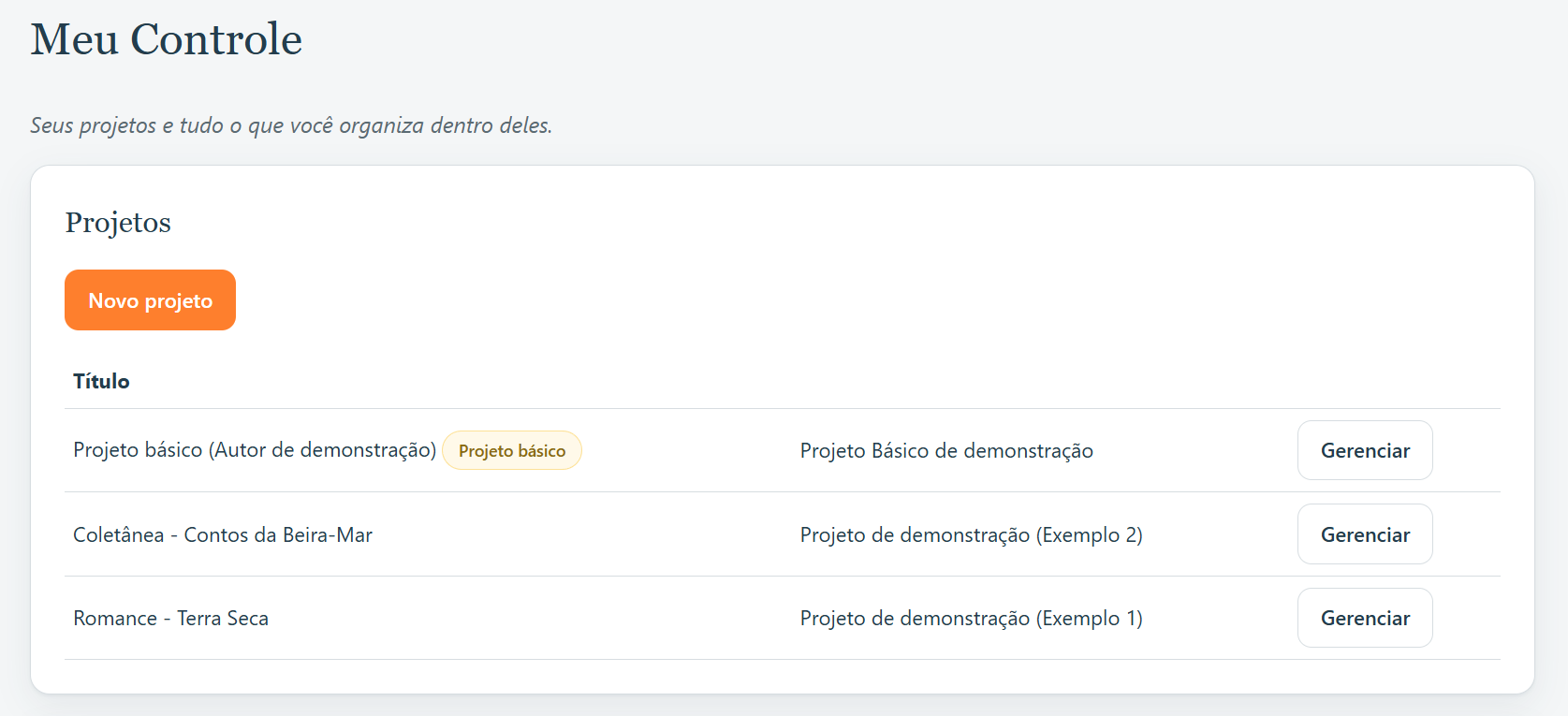The width and height of the screenshot is (1568, 716).
Task: Select the text Coletânea - Contos da Beira-Mar
Action: pyautogui.click(x=223, y=534)
